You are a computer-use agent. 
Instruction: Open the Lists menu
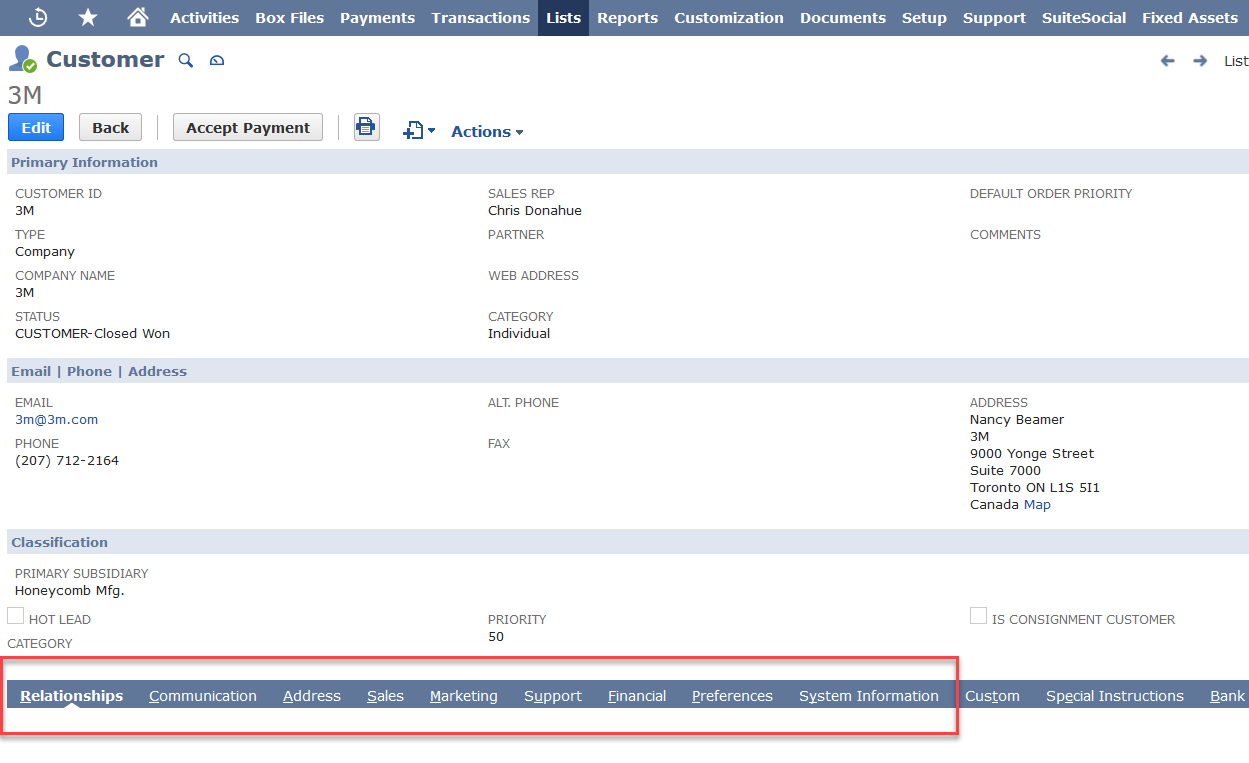[563, 18]
